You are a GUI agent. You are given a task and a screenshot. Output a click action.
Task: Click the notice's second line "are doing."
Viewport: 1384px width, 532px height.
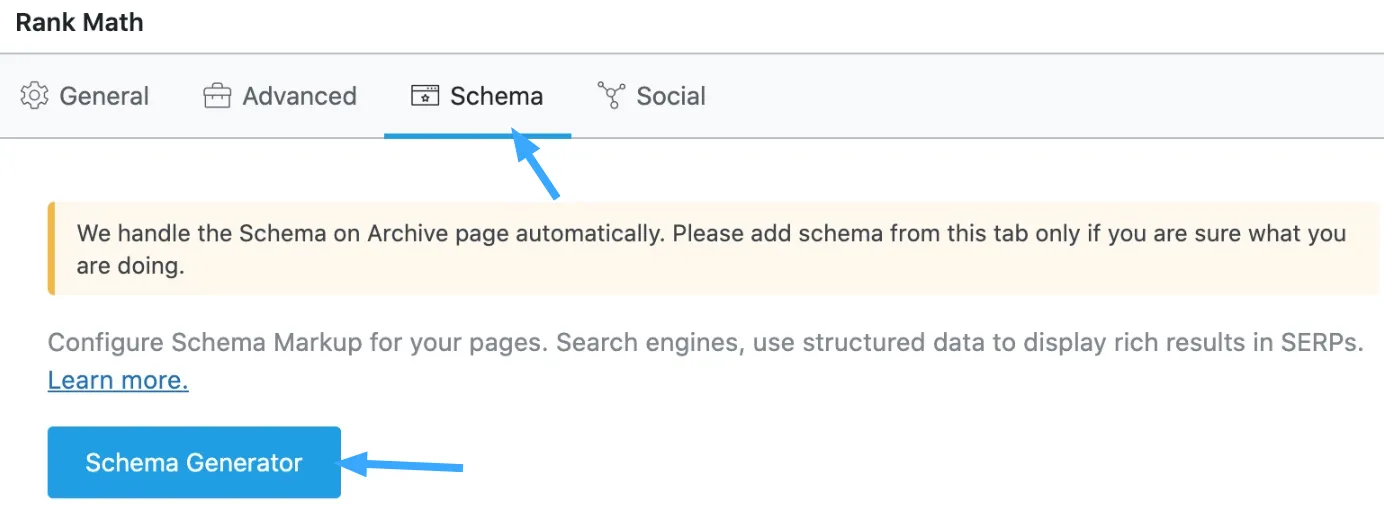tap(130, 267)
